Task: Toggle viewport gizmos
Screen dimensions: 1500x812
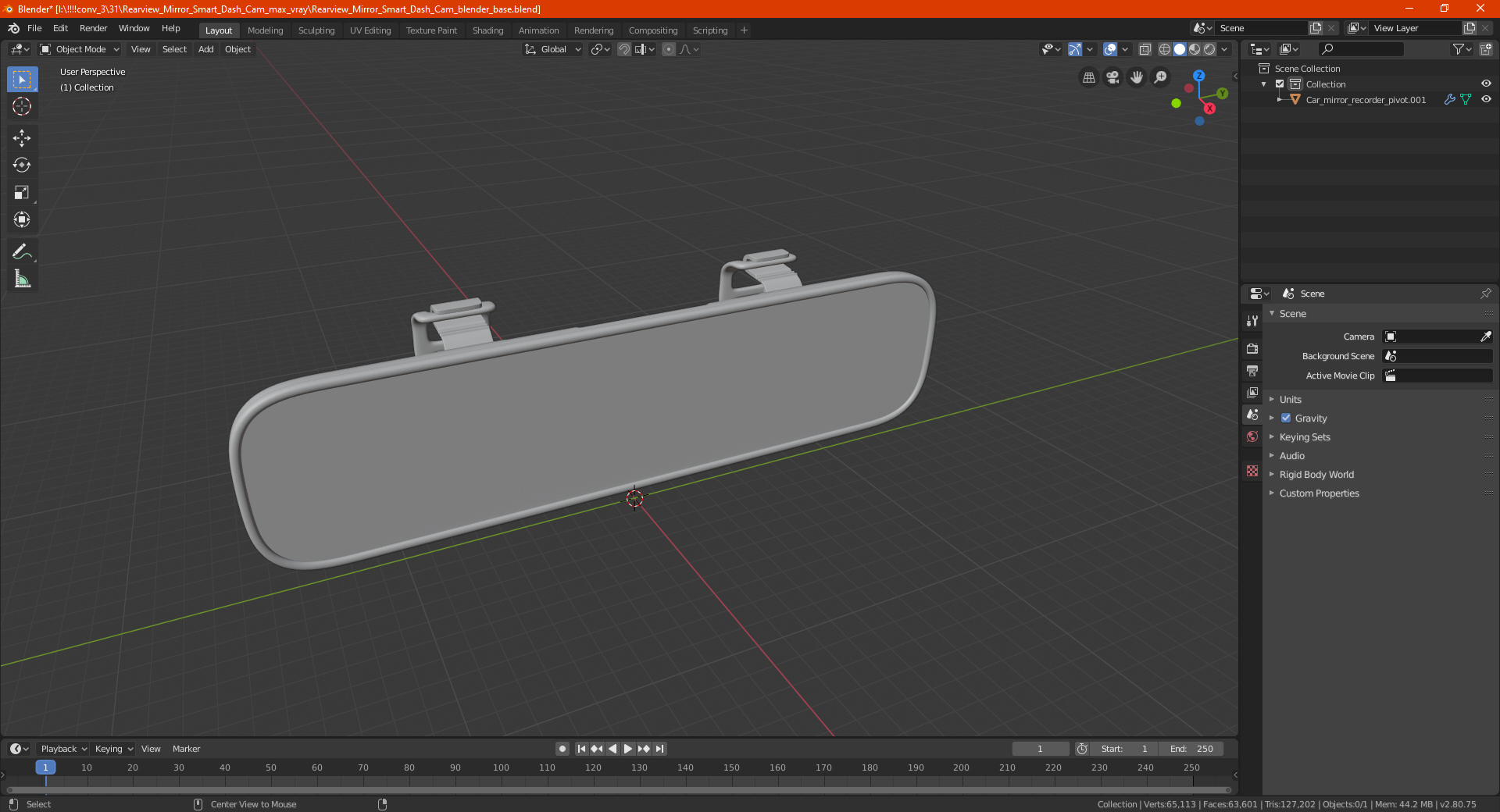Action: (1076, 49)
